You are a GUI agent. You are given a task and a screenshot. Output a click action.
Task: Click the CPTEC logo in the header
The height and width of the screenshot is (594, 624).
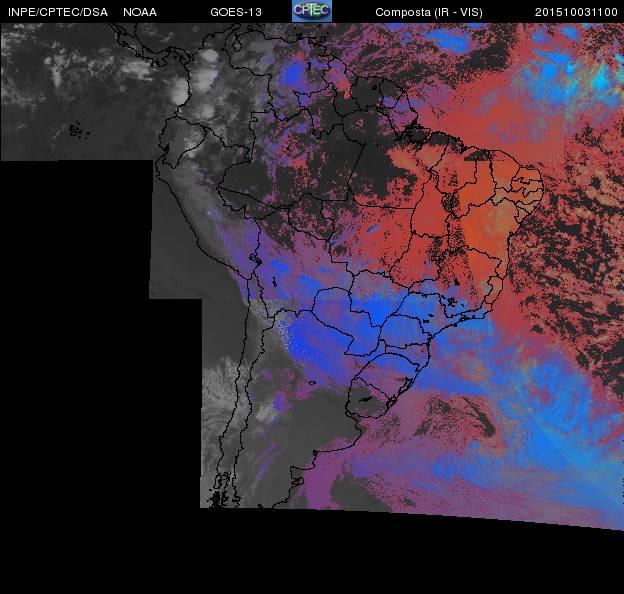pos(312,11)
